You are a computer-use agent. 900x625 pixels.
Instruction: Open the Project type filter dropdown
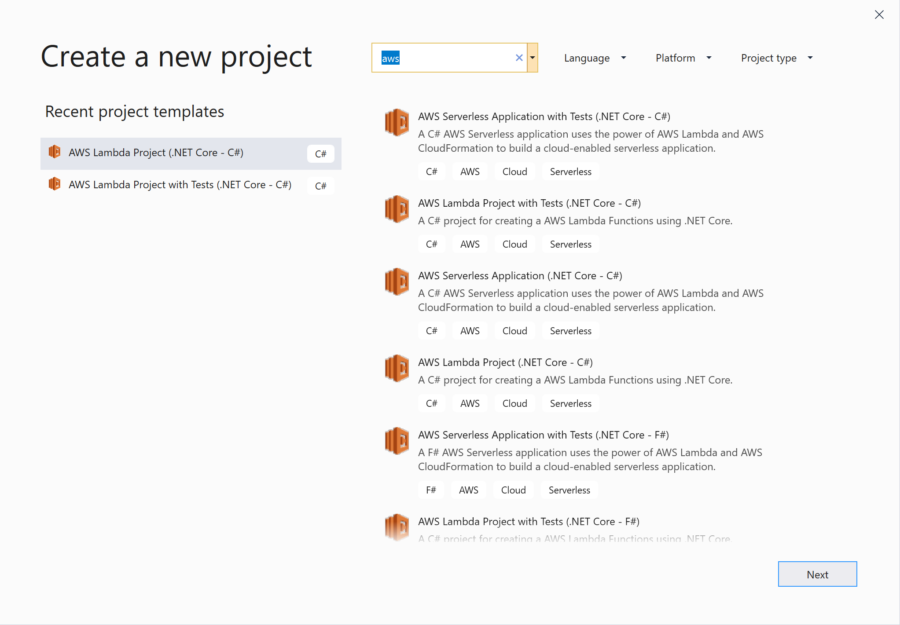click(777, 58)
